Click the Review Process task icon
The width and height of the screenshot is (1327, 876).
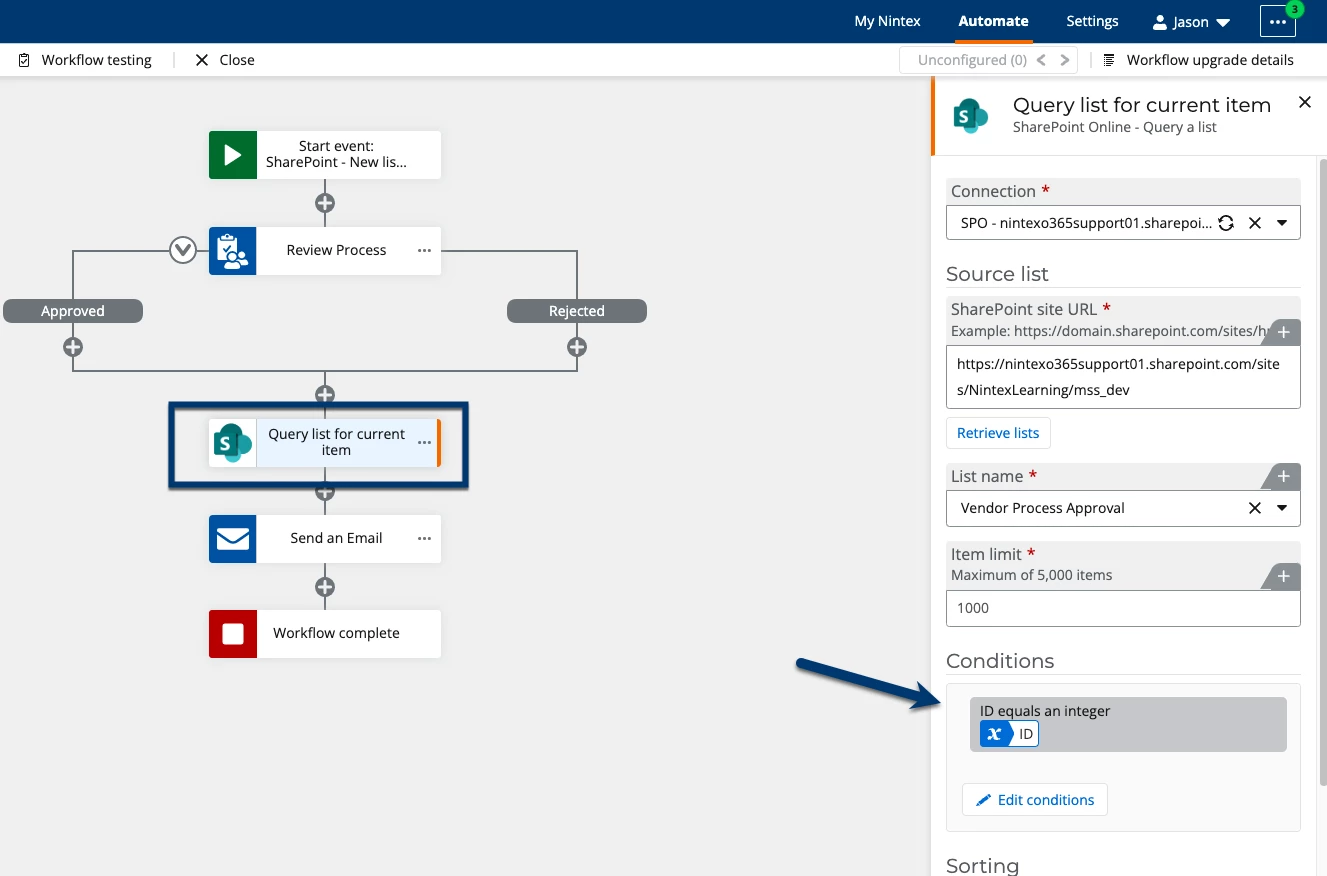click(233, 251)
